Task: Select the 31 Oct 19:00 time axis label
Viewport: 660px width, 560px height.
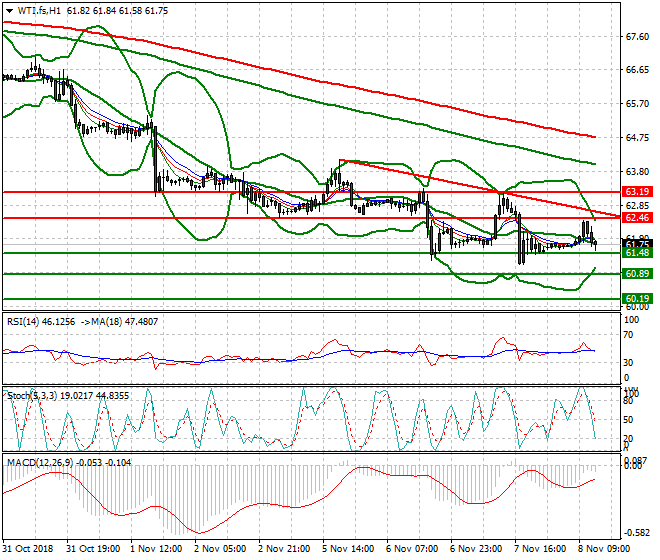Action: 93,549
